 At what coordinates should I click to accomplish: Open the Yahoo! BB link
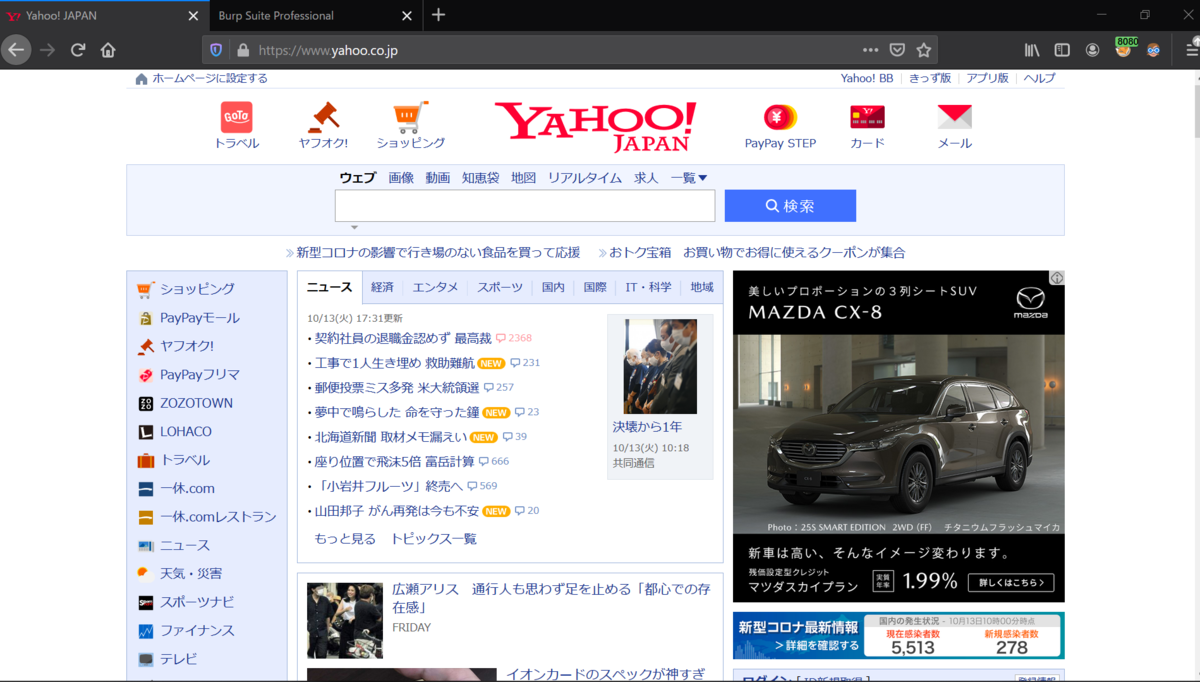pos(867,78)
